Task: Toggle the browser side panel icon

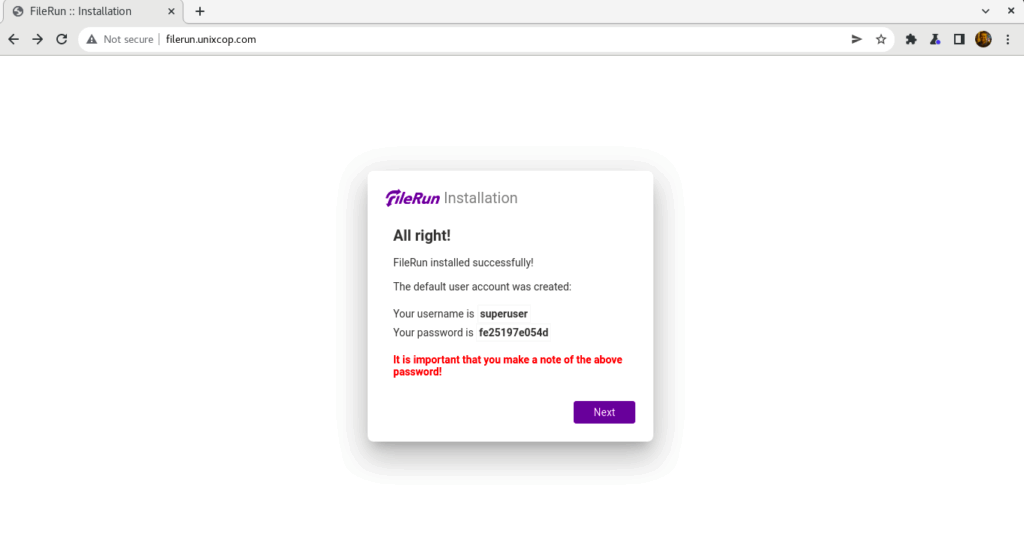Action: (x=959, y=39)
